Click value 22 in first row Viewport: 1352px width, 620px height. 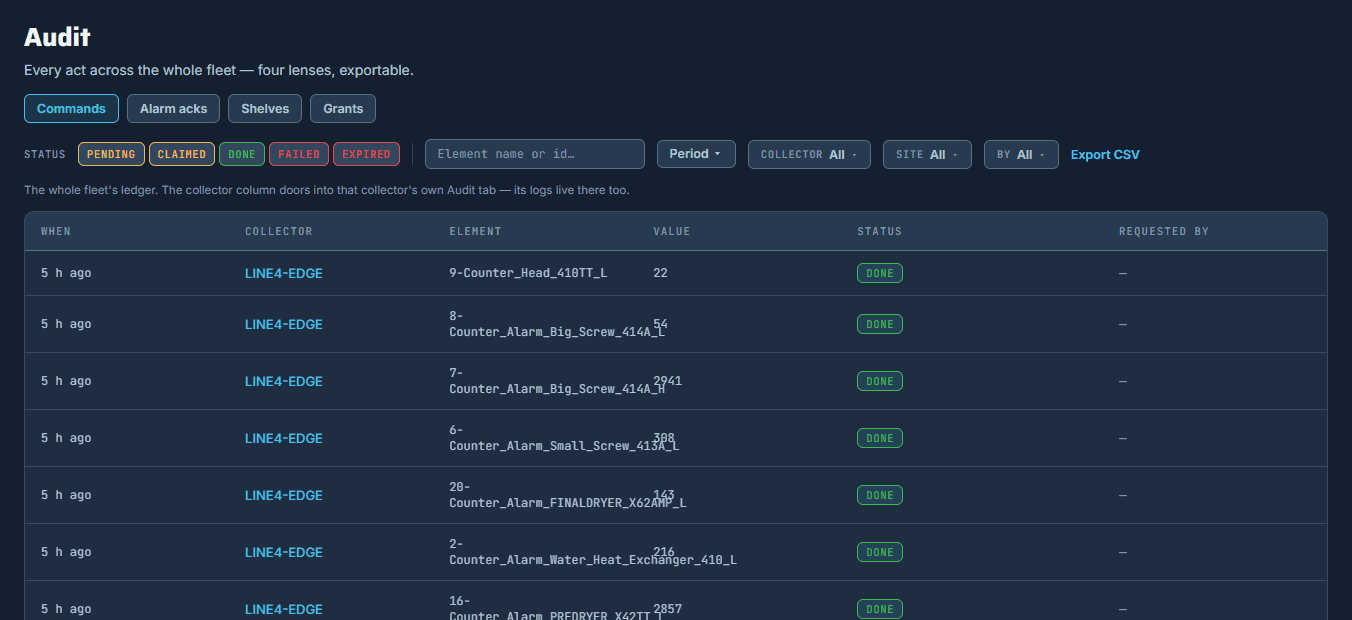(660, 273)
